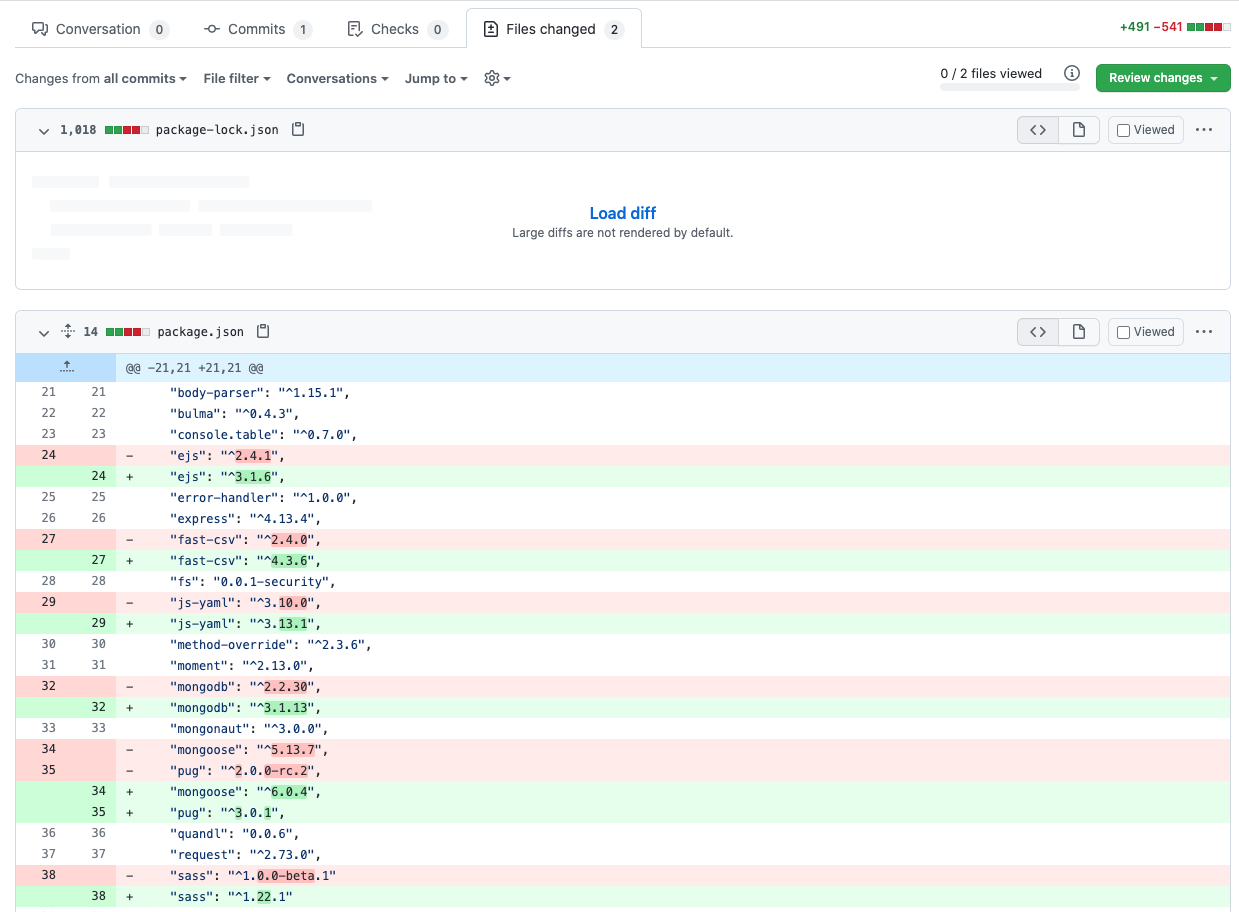Click the Review changes button
The width and height of the screenshot is (1239, 912).
[x=1162, y=78]
